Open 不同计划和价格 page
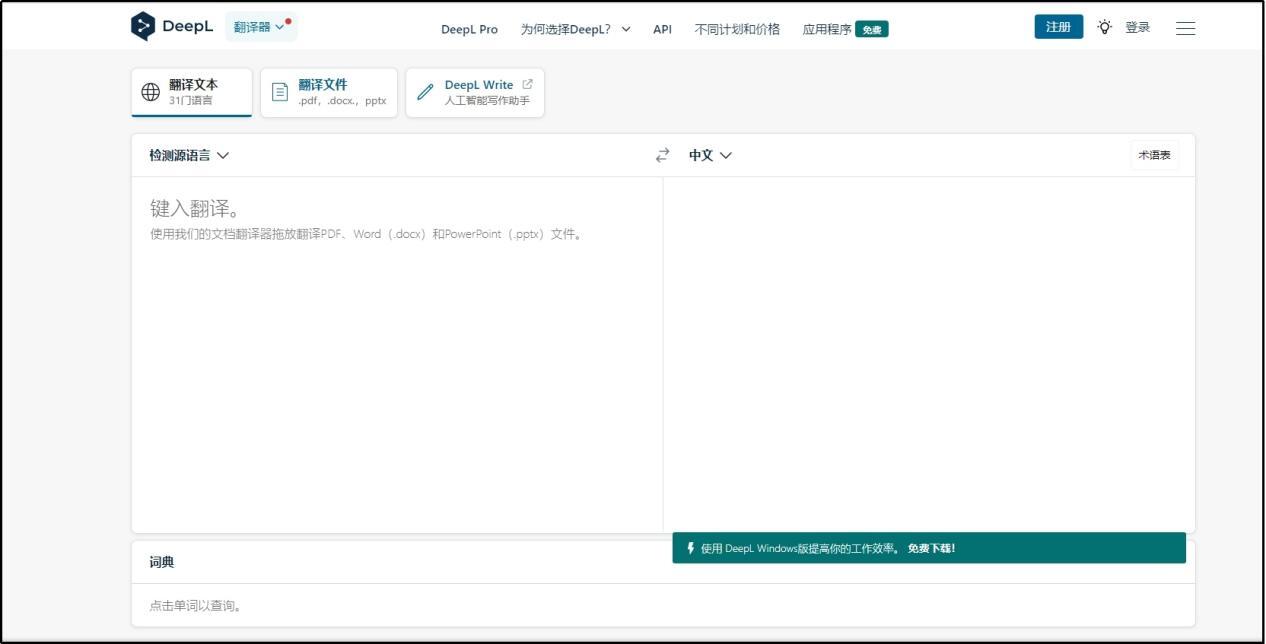Screen dimensions: 1266x644 click(x=737, y=29)
